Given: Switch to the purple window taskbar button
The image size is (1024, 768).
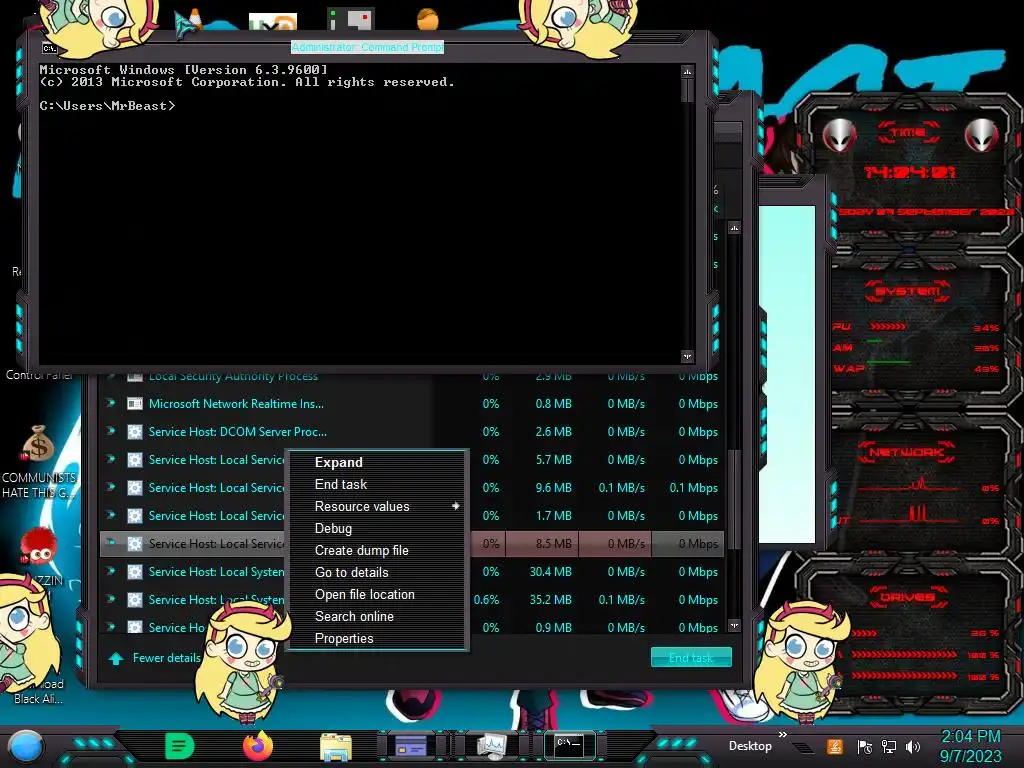Looking at the screenshot, I should point(411,746).
